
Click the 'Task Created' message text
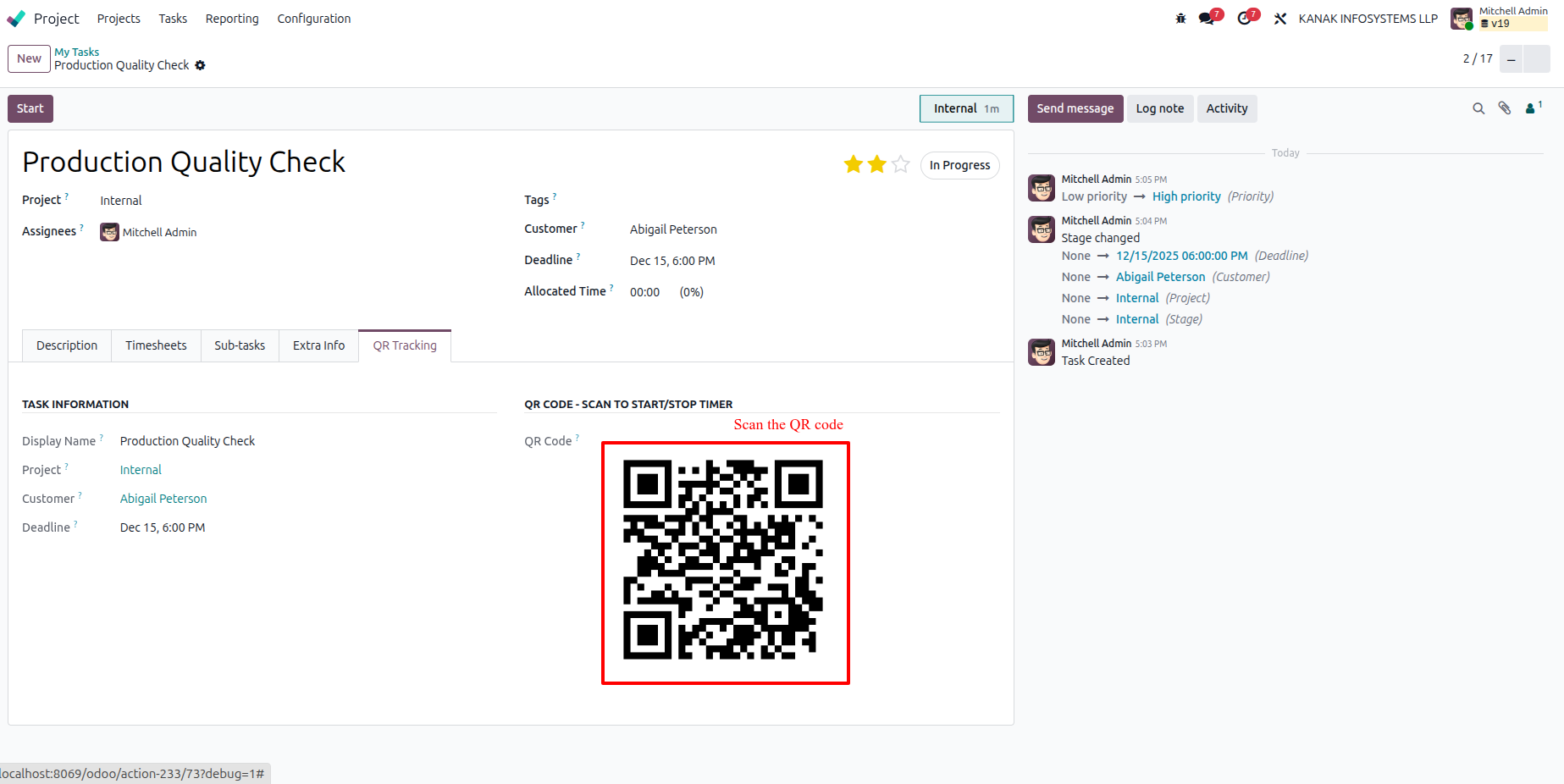click(1096, 361)
